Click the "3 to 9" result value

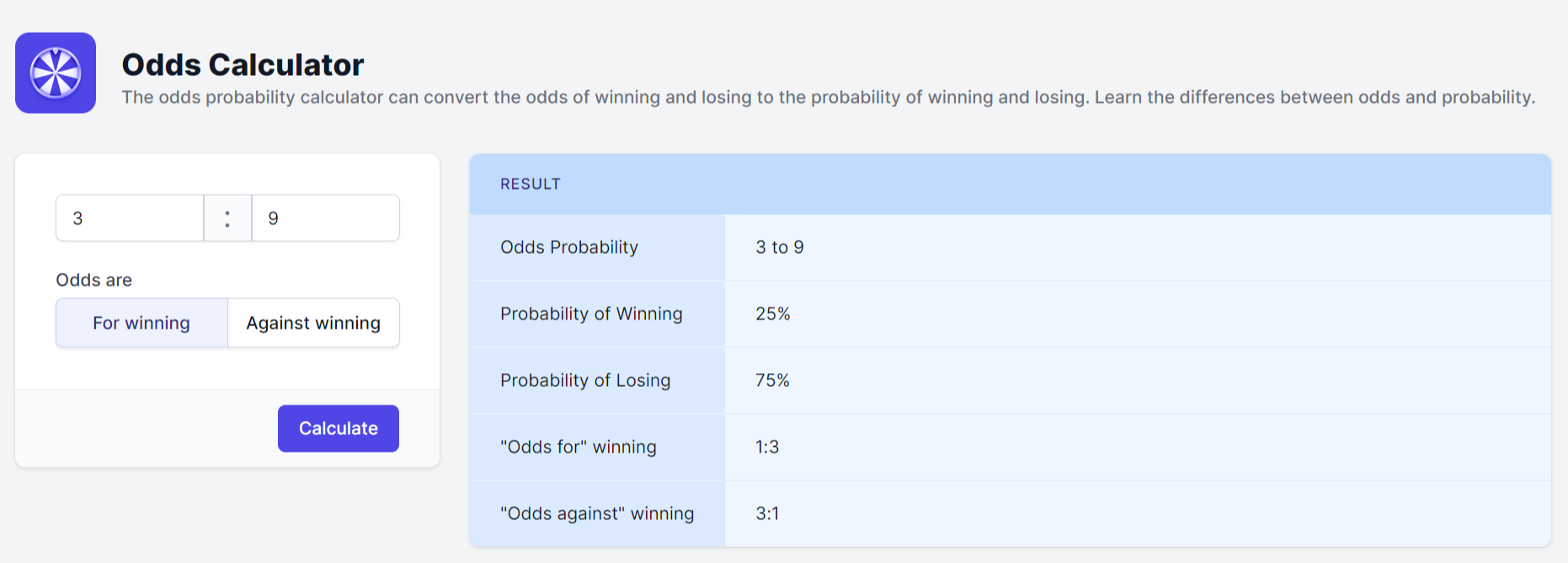click(780, 247)
